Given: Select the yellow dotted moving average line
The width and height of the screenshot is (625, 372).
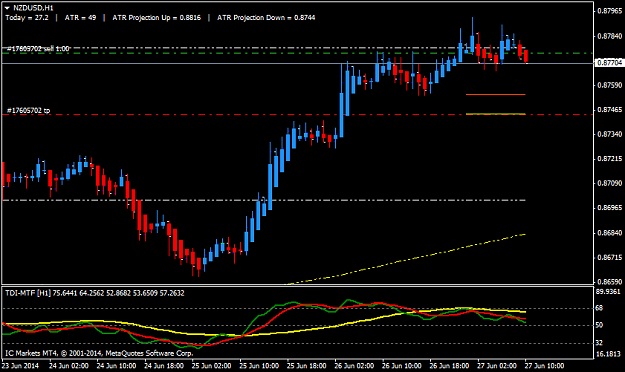Looking at the screenshot, I should point(407,260).
